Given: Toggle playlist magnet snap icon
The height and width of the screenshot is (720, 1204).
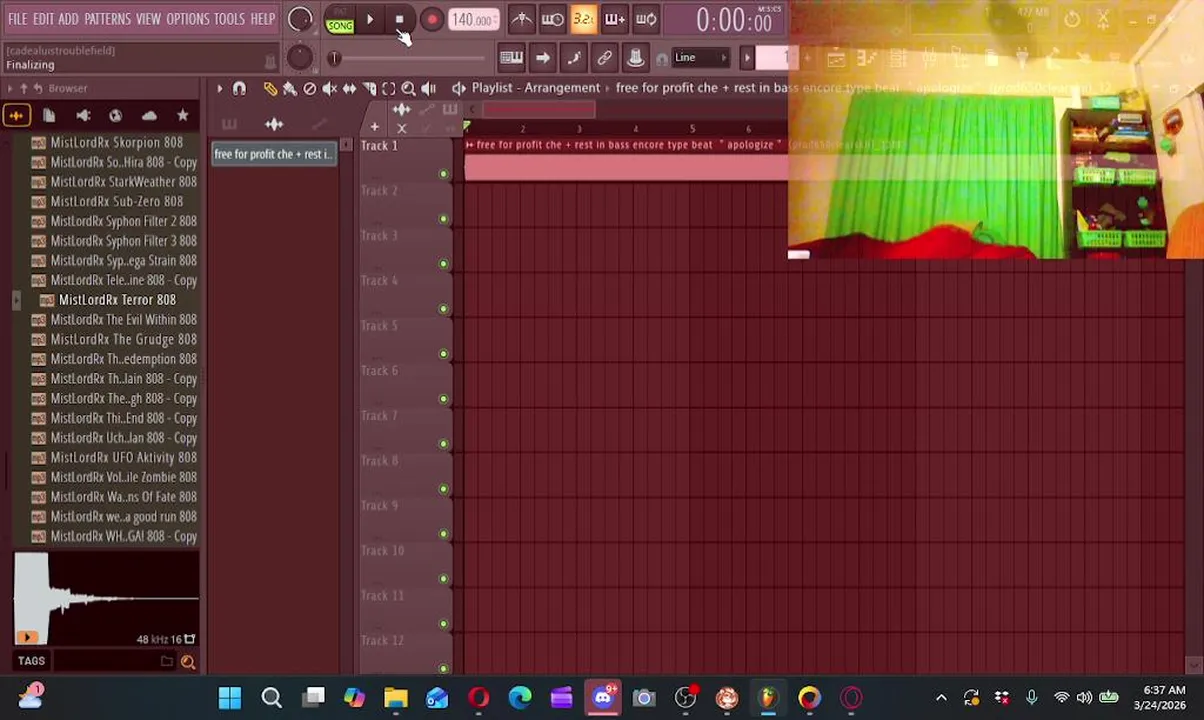Looking at the screenshot, I should [x=239, y=88].
